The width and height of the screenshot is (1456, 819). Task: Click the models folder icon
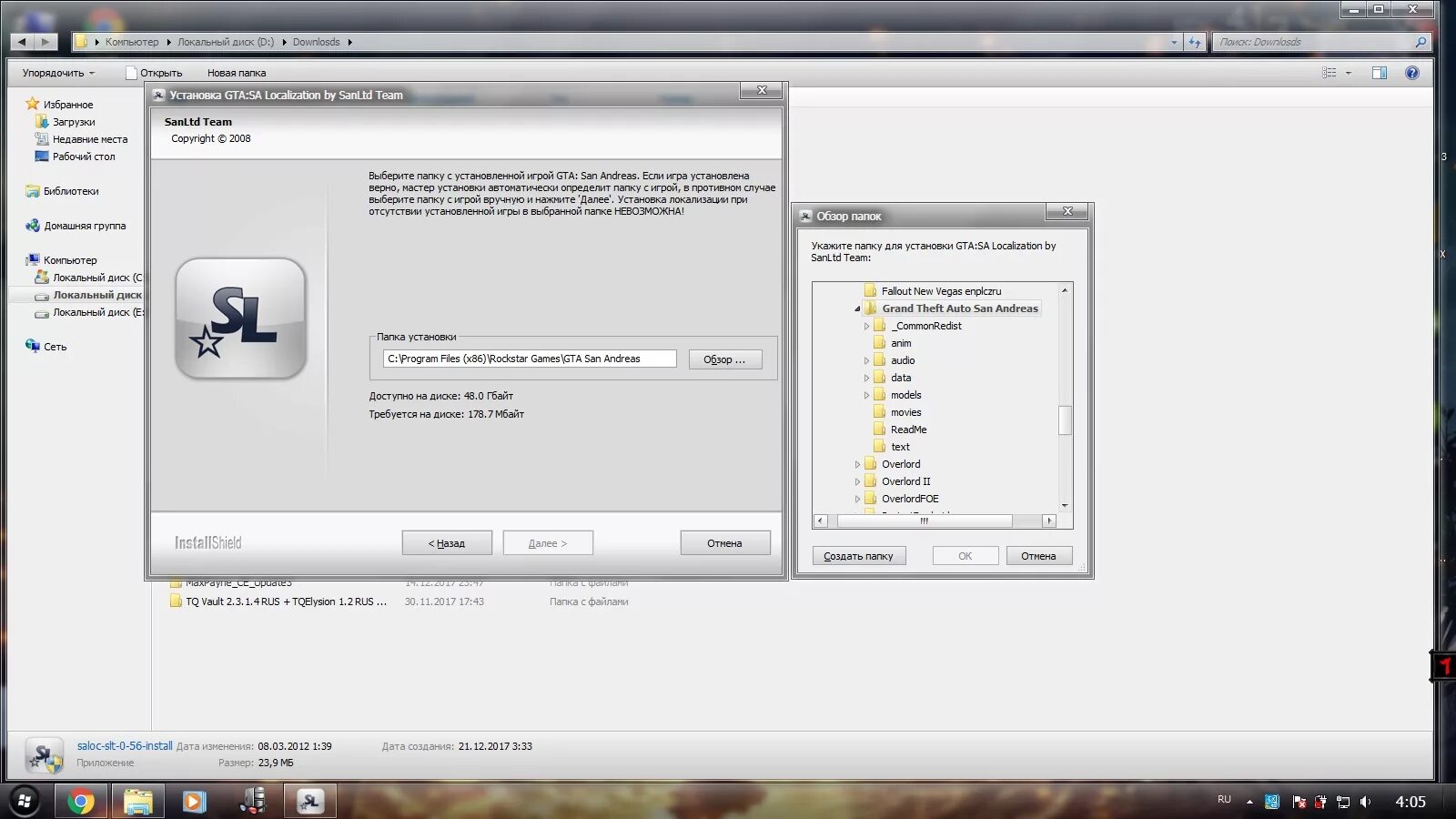tap(880, 395)
